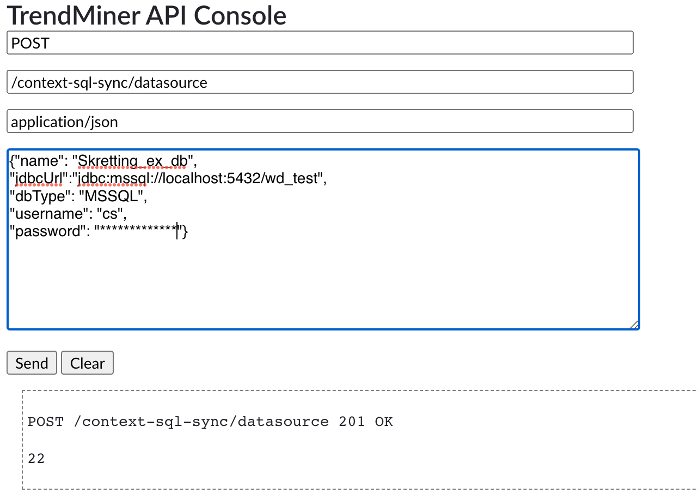
Task: Focus the endpoint path field /context-sql-sync/datasource
Action: tap(320, 82)
